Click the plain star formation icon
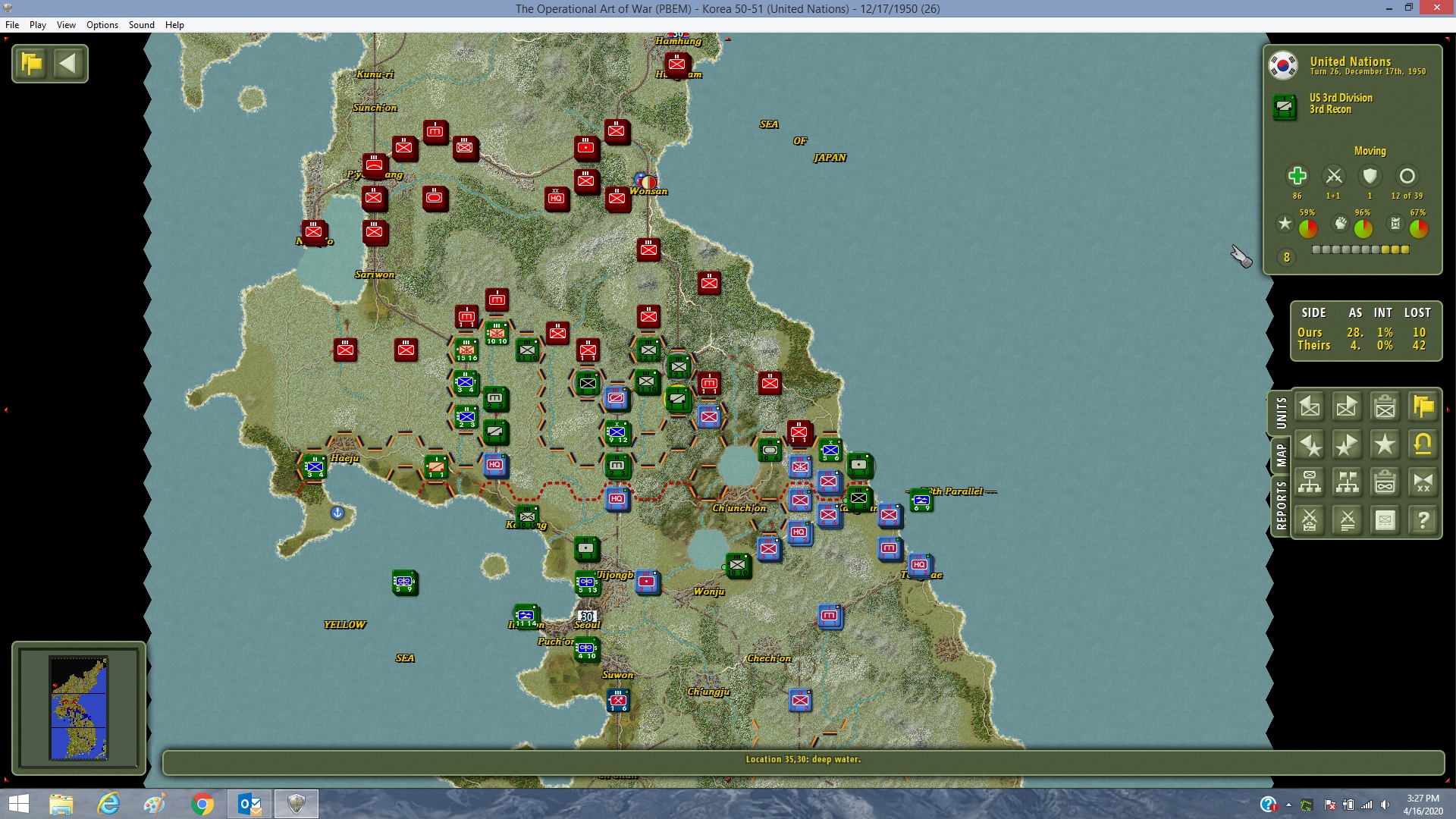The width and height of the screenshot is (1456, 819). (x=1385, y=445)
